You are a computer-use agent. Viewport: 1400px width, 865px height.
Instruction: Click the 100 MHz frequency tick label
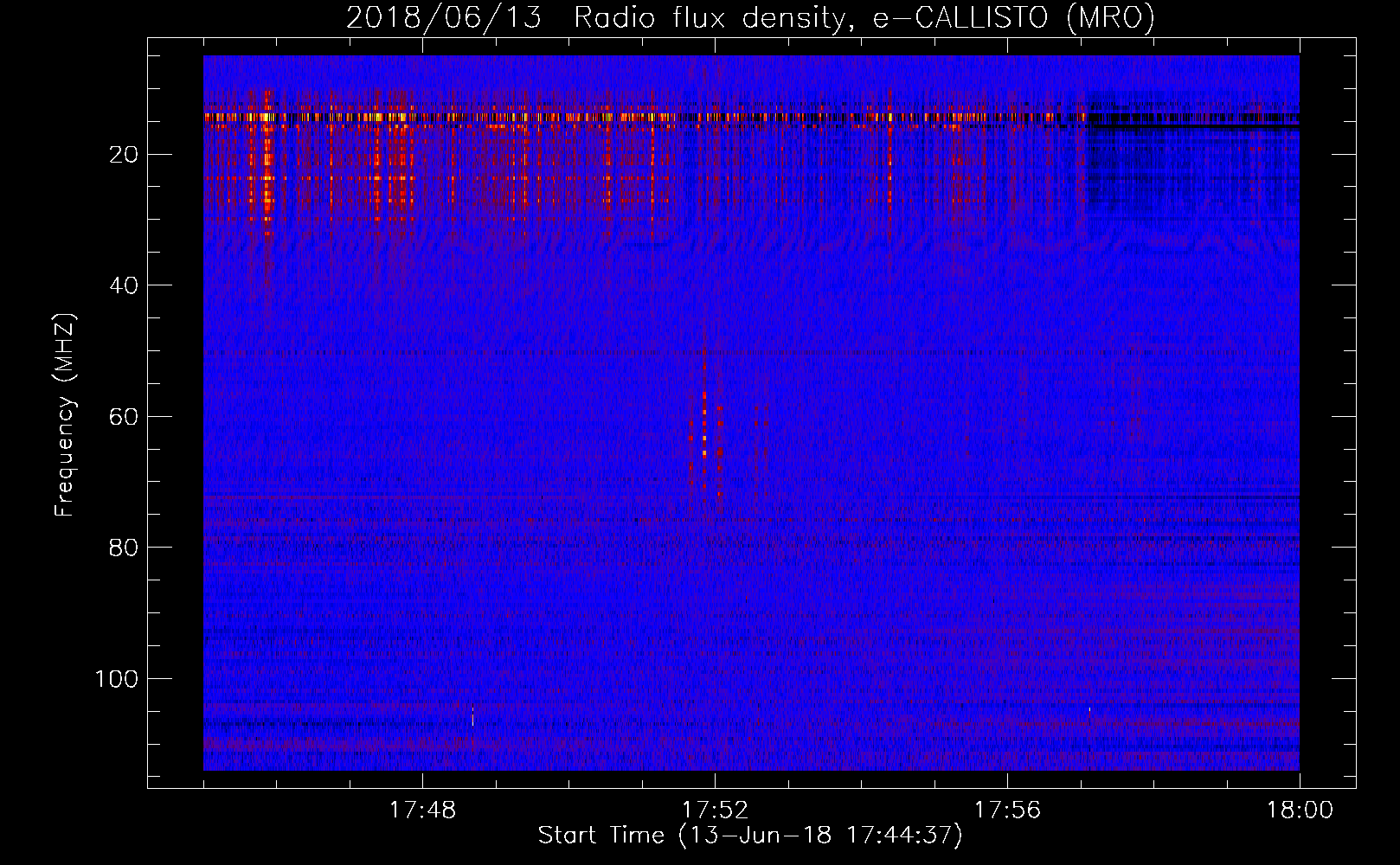[x=117, y=679]
